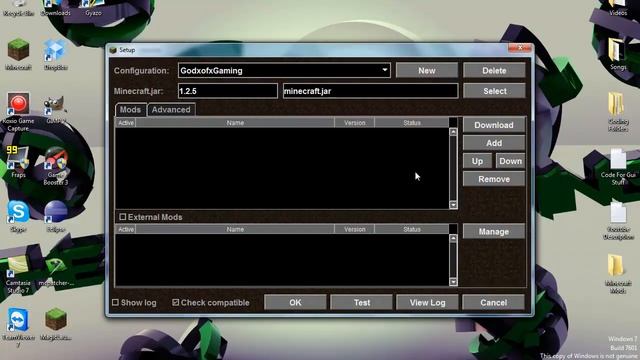Open the Eclipse desktop shortcut
Screen dimensions: 640x360
point(56,216)
